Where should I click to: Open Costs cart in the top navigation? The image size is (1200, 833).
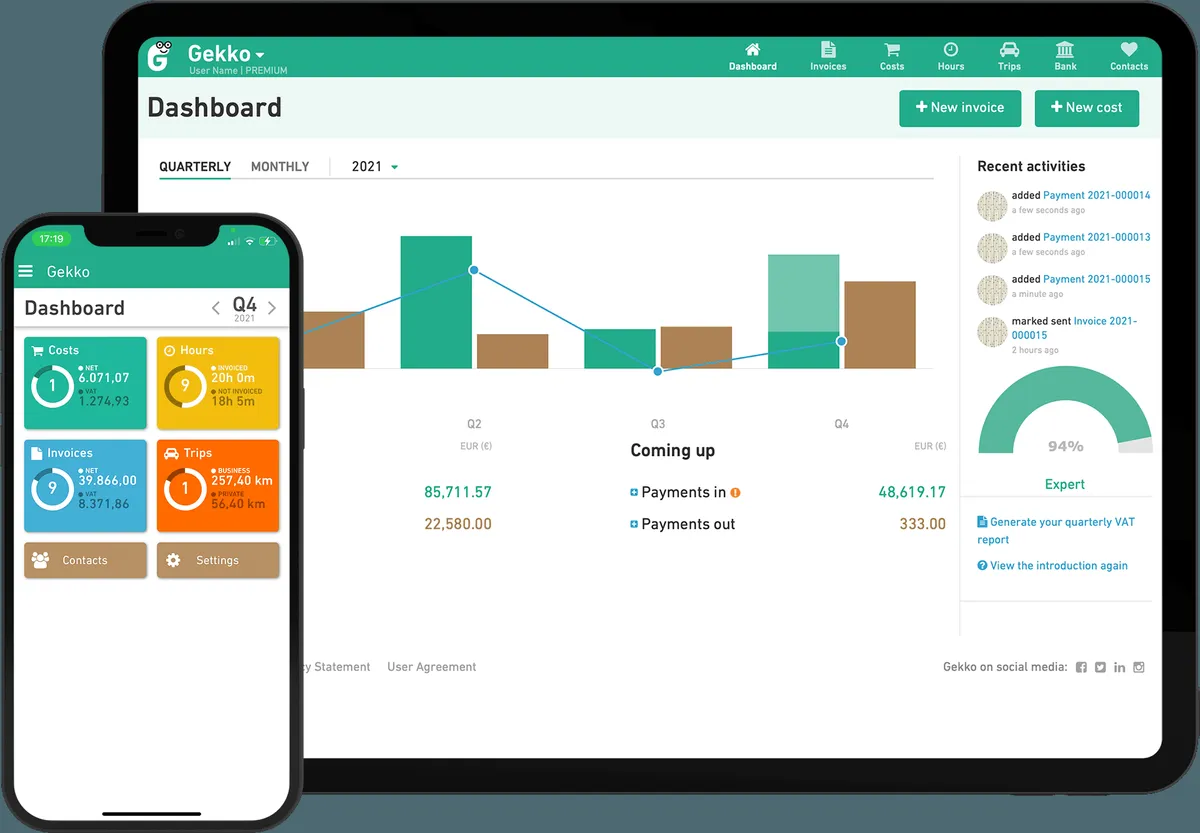point(892,56)
